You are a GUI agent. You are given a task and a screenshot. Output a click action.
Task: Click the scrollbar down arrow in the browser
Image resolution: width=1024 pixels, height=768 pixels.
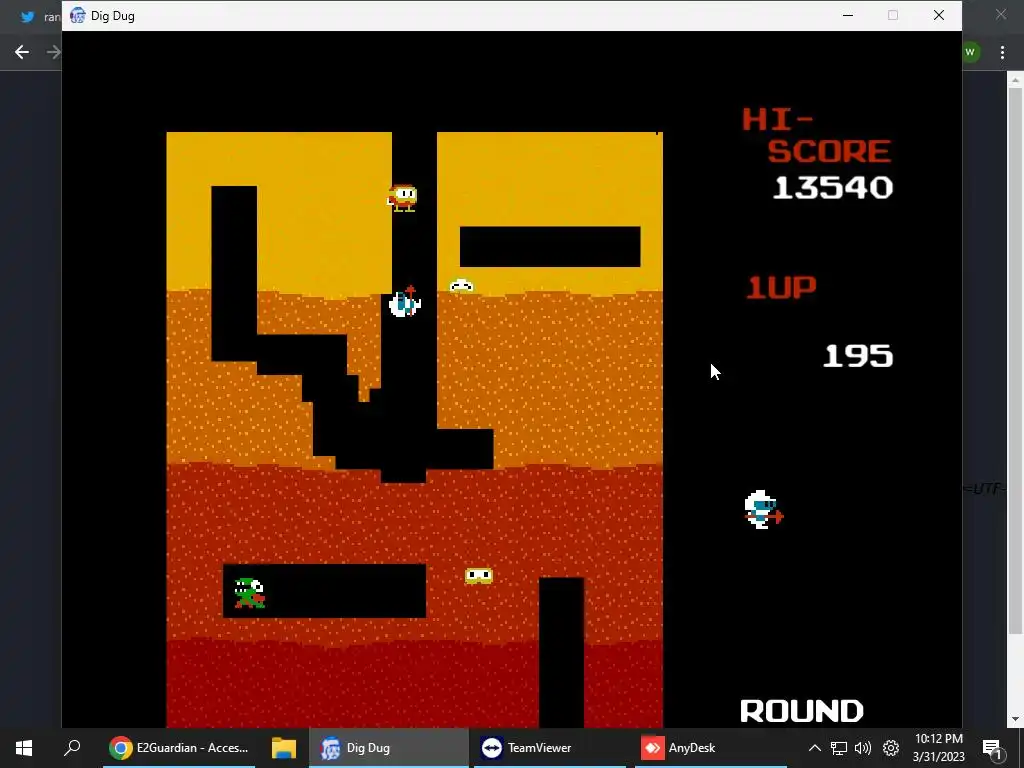1015,719
